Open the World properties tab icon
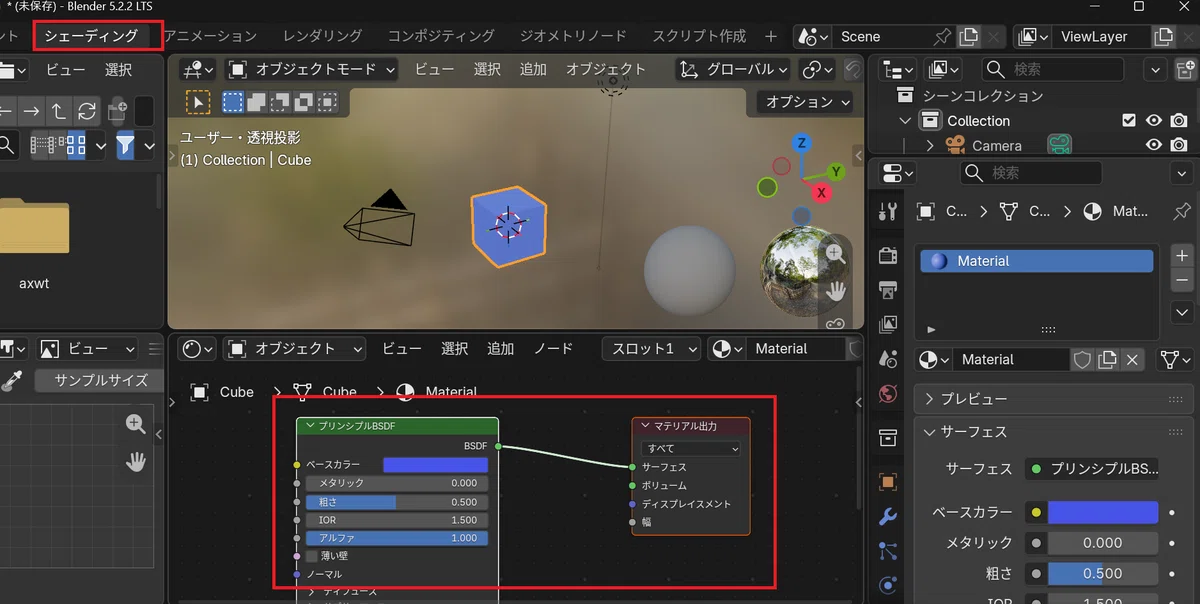This screenshot has width=1200, height=604. click(888, 393)
